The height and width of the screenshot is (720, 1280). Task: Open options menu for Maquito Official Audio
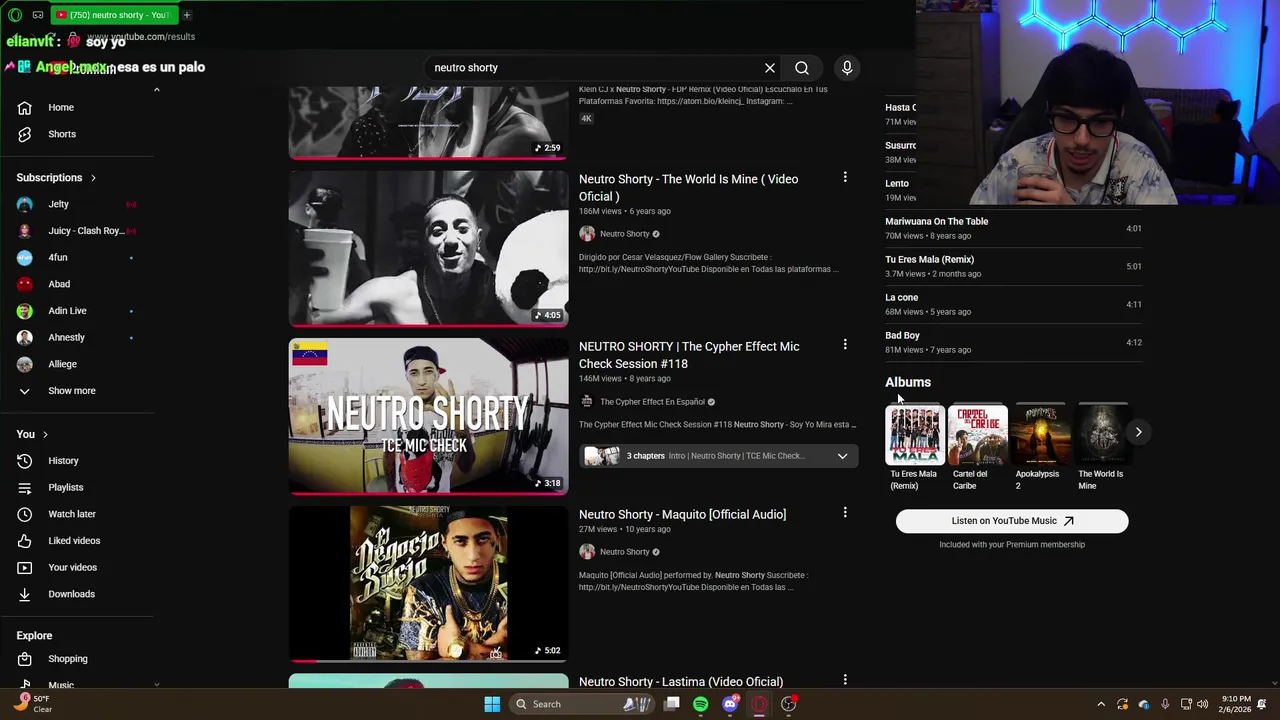click(845, 512)
